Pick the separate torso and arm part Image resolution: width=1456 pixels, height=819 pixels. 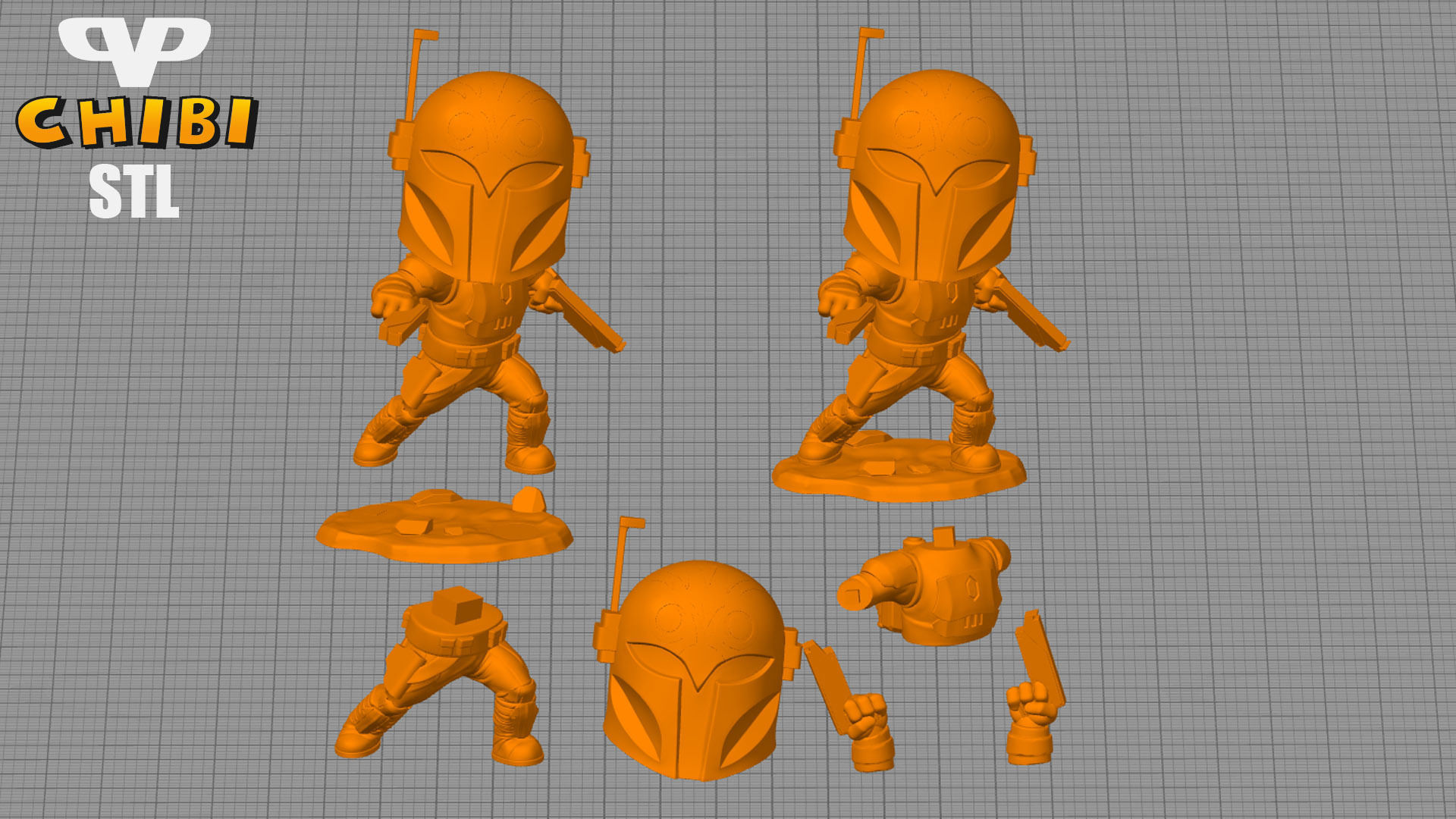point(924,588)
